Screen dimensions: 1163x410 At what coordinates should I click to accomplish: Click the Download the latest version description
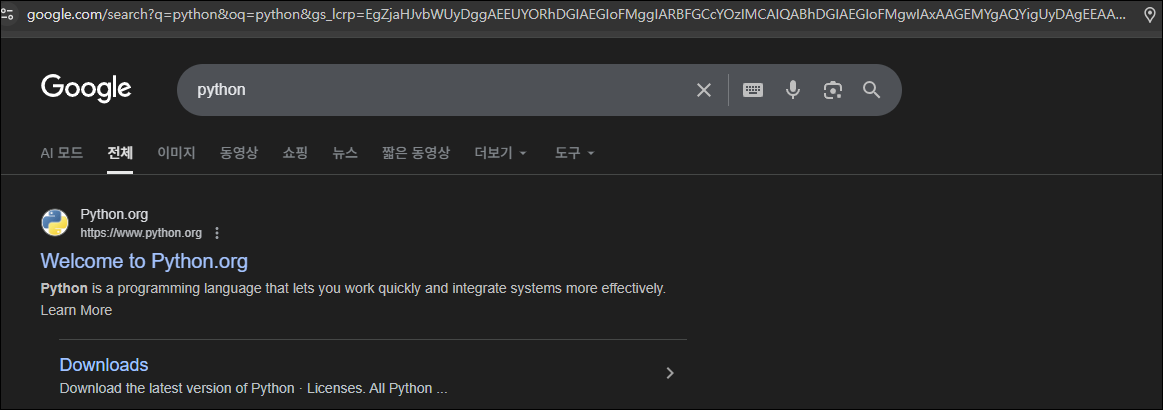[253, 388]
